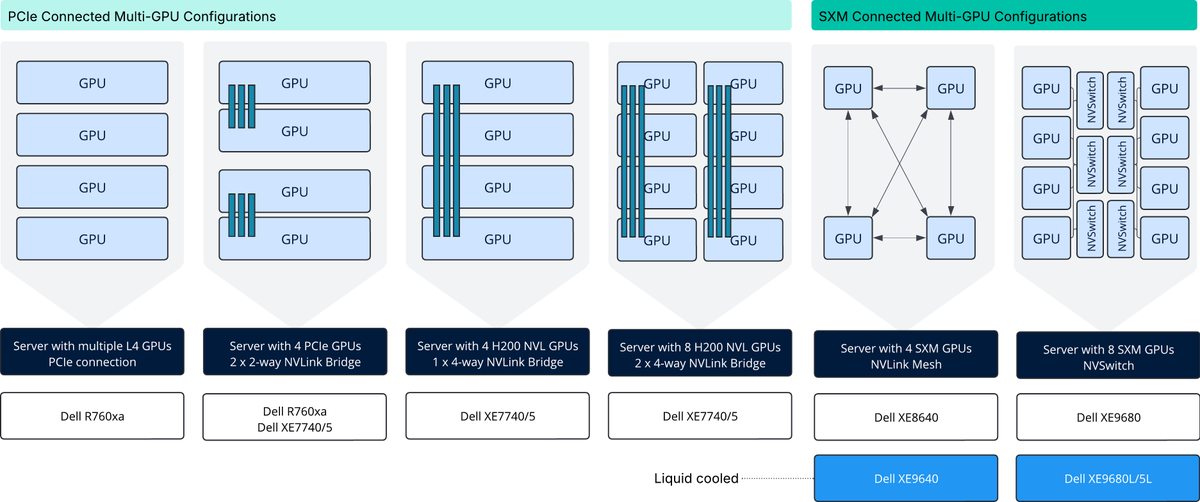This screenshot has width=1200, height=502.
Task: Click the SXM Connected Multi-GPU Configurations header
Action: click(x=1005, y=17)
